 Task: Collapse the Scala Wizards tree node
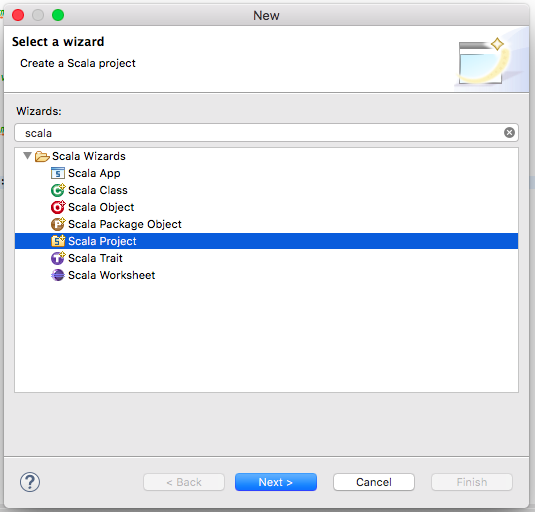coord(27,156)
